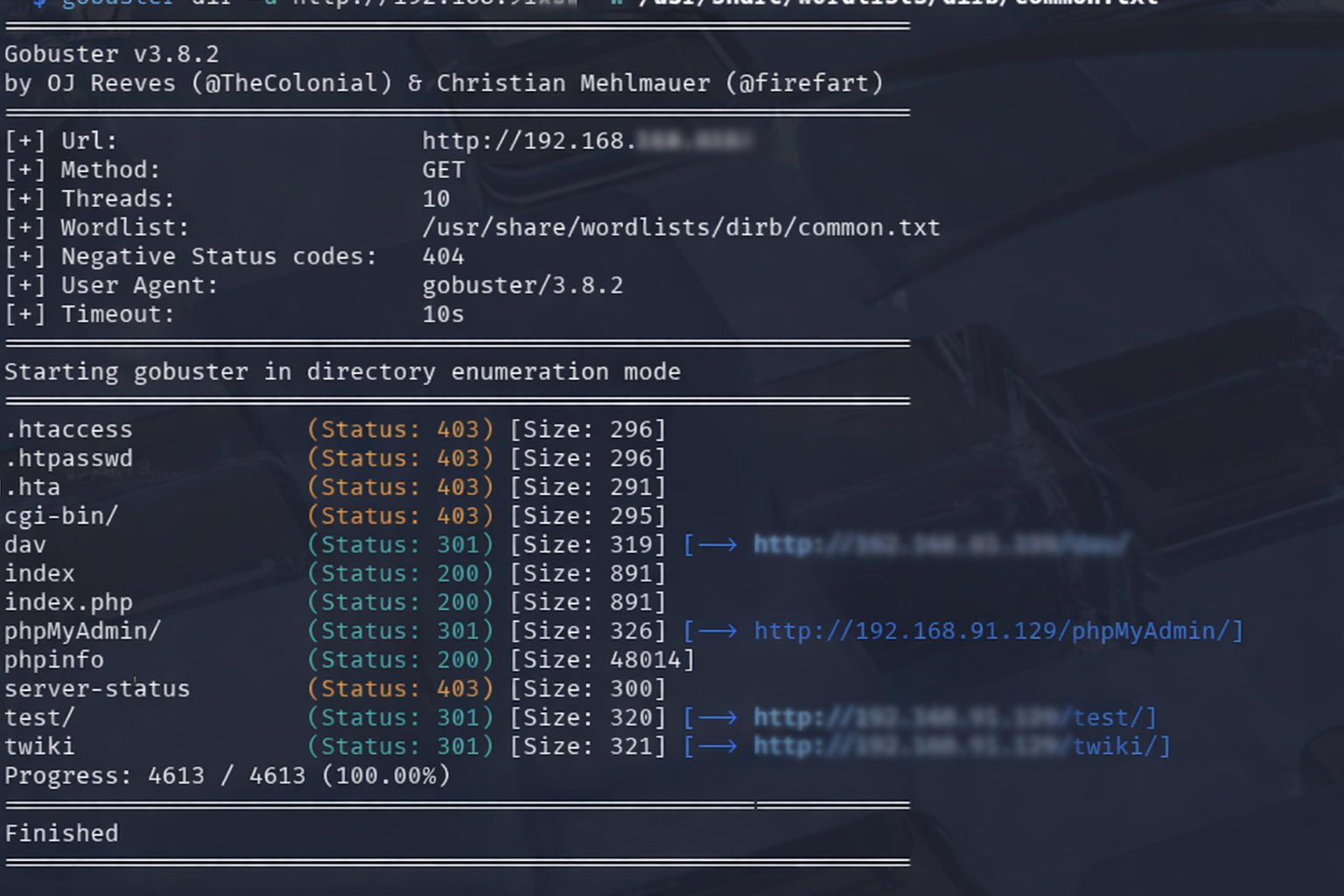Select the 'Progress: 4613 / 4613 (100.00%)' line
This screenshot has height=896, width=1344.
227,776
